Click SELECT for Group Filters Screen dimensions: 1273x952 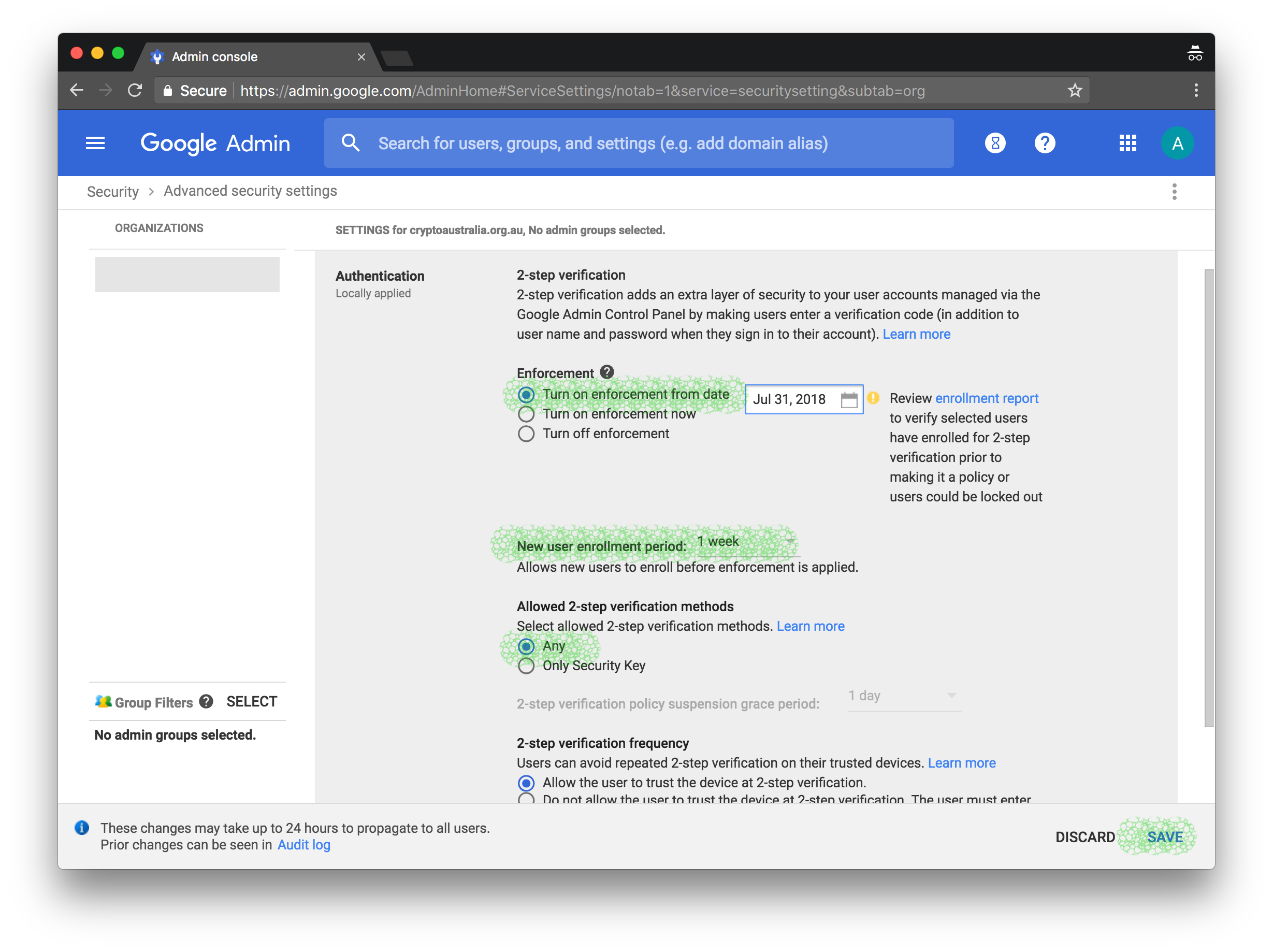click(252, 701)
